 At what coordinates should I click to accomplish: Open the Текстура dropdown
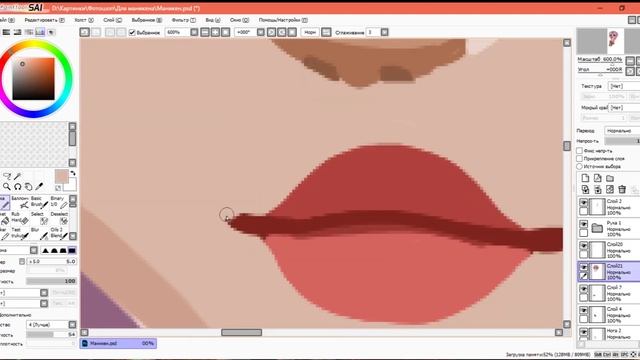pyautogui.click(x=624, y=86)
